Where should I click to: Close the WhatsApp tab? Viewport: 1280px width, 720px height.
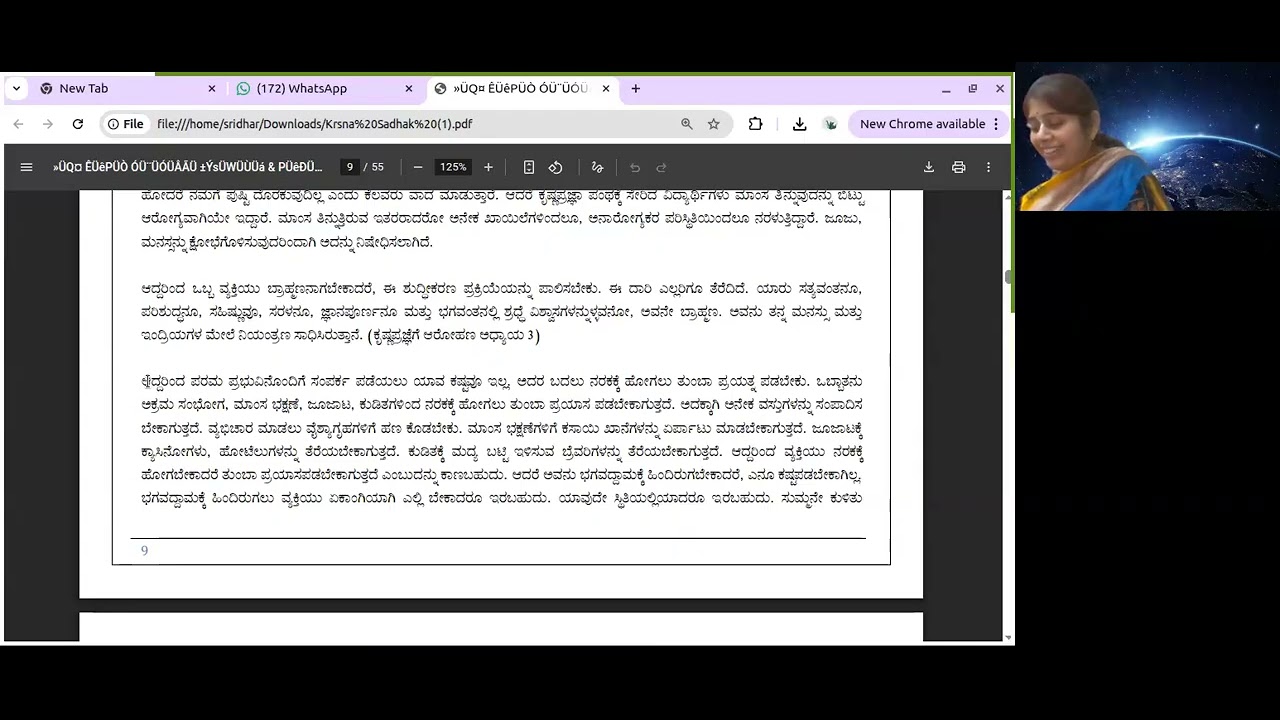[408, 88]
